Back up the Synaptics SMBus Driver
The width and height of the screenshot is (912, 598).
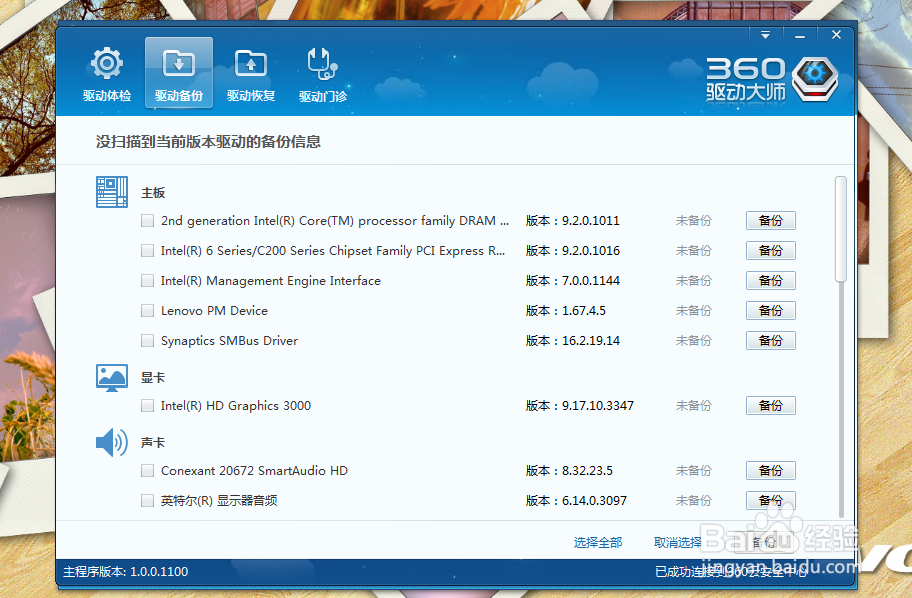click(771, 341)
